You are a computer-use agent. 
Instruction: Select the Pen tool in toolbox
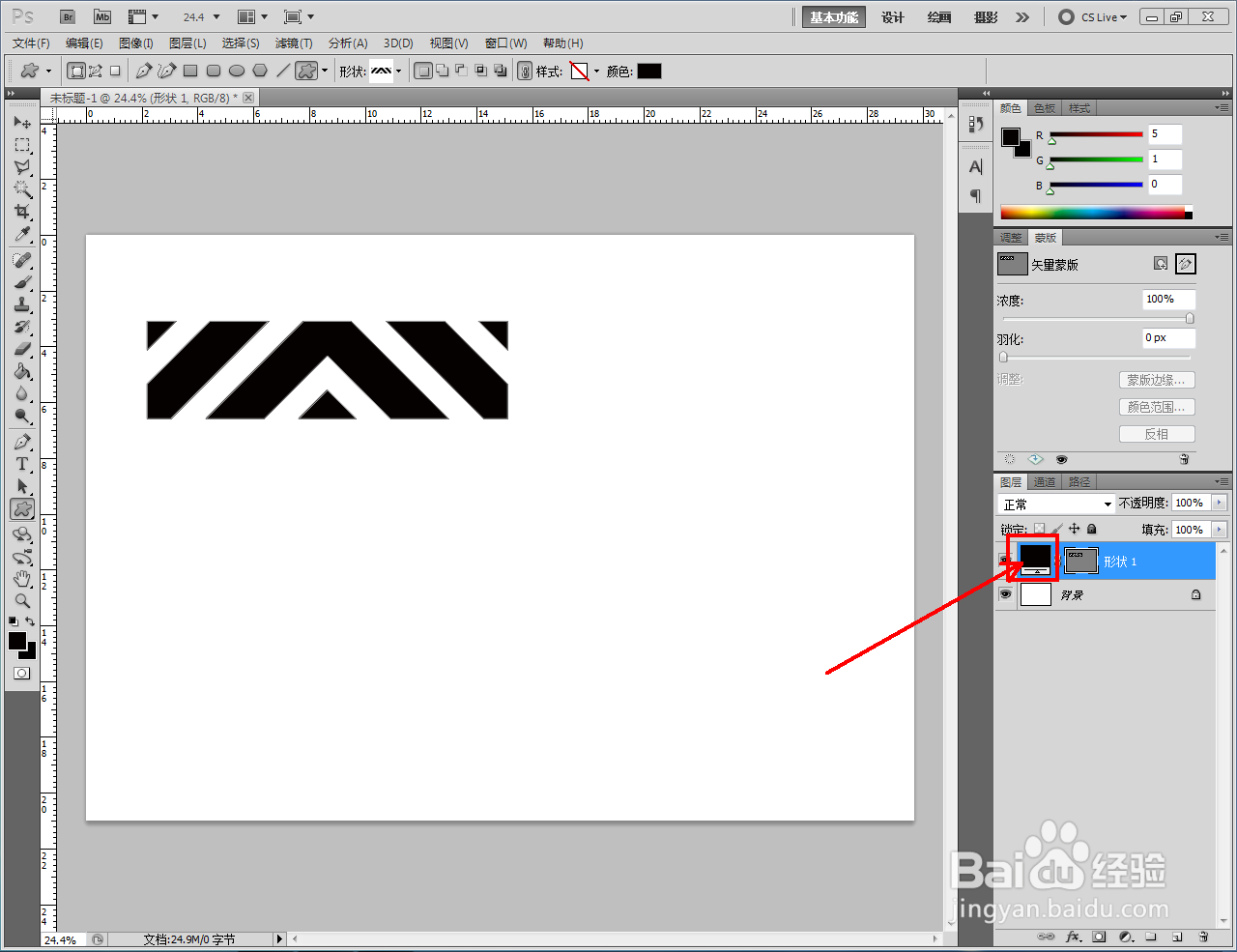coord(22,442)
